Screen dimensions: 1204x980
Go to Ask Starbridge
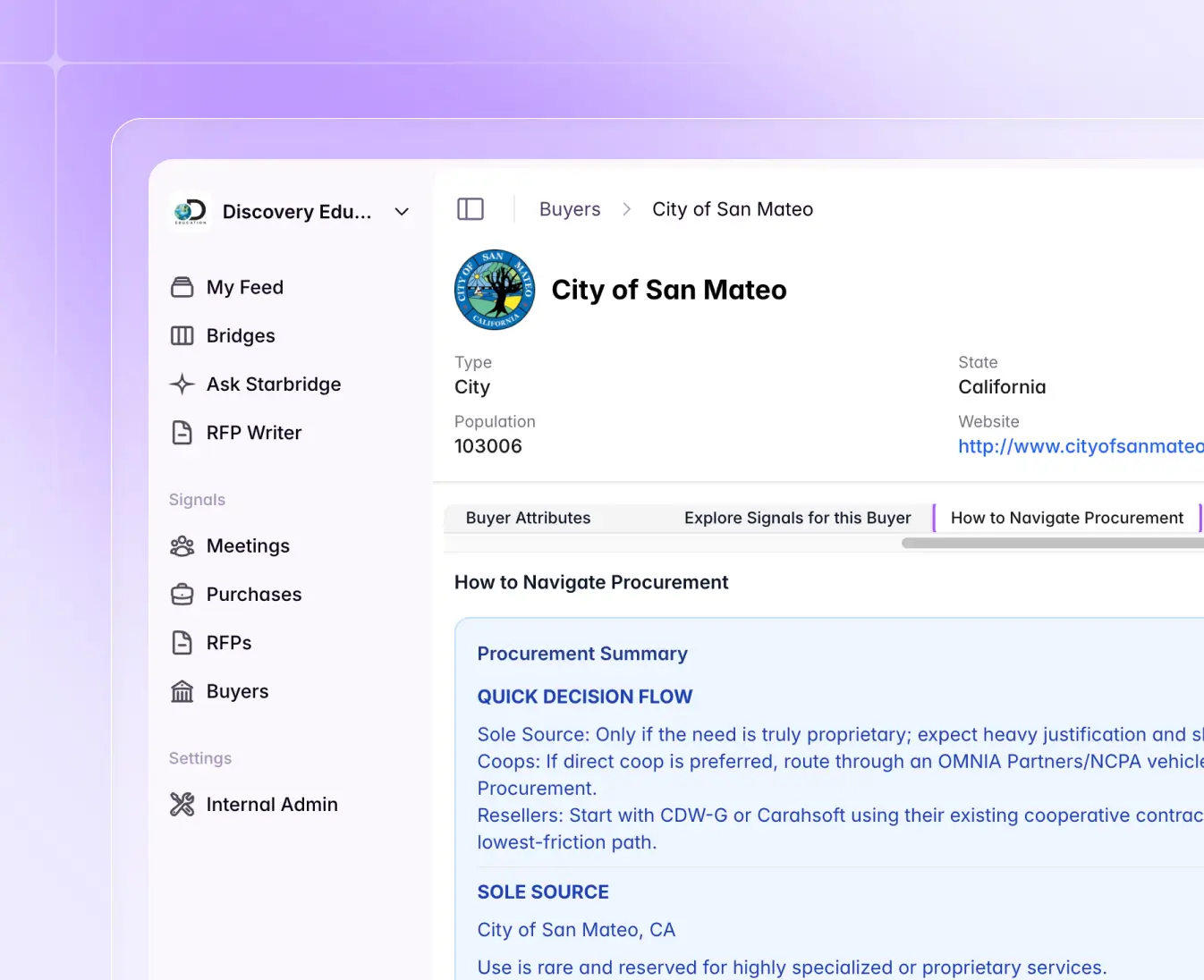pyautogui.click(x=274, y=384)
